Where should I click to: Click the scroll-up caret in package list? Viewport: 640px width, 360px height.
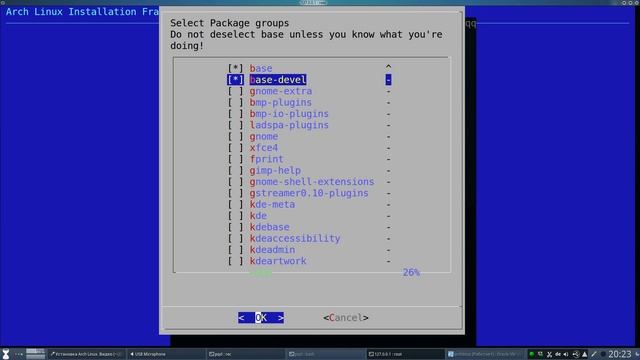point(388,67)
